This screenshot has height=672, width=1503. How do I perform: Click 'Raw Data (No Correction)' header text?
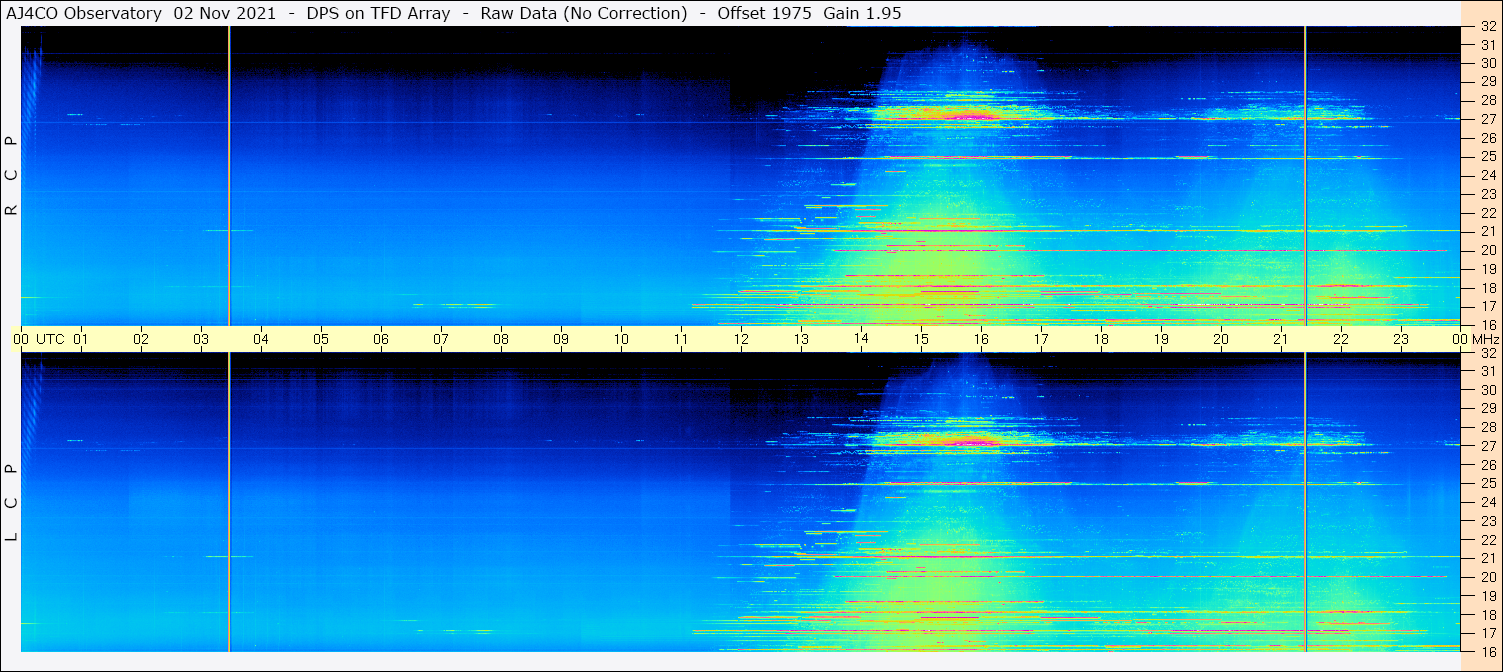[x=583, y=13]
